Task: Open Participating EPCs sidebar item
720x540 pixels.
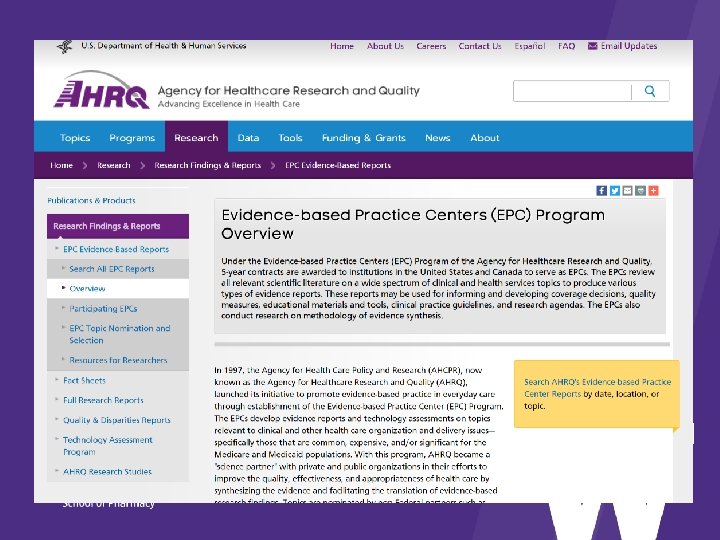Action: pyautogui.click(x=103, y=309)
